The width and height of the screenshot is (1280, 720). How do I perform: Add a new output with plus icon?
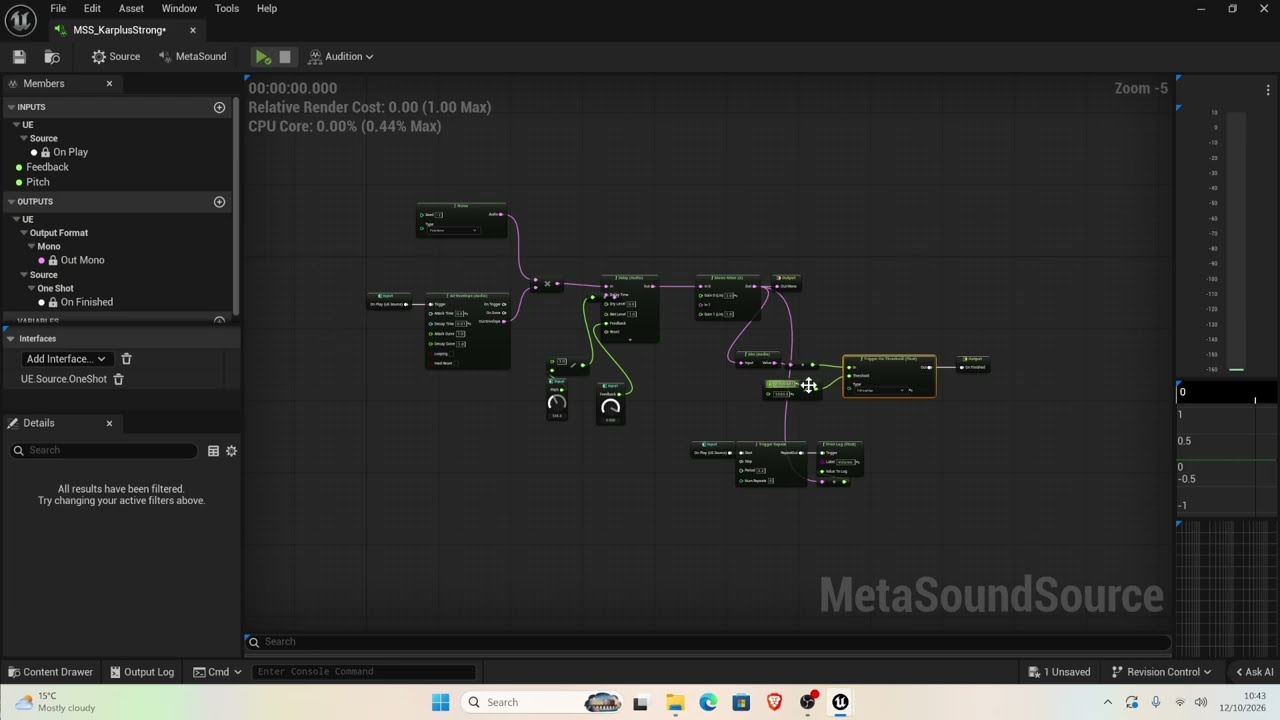coord(219,202)
